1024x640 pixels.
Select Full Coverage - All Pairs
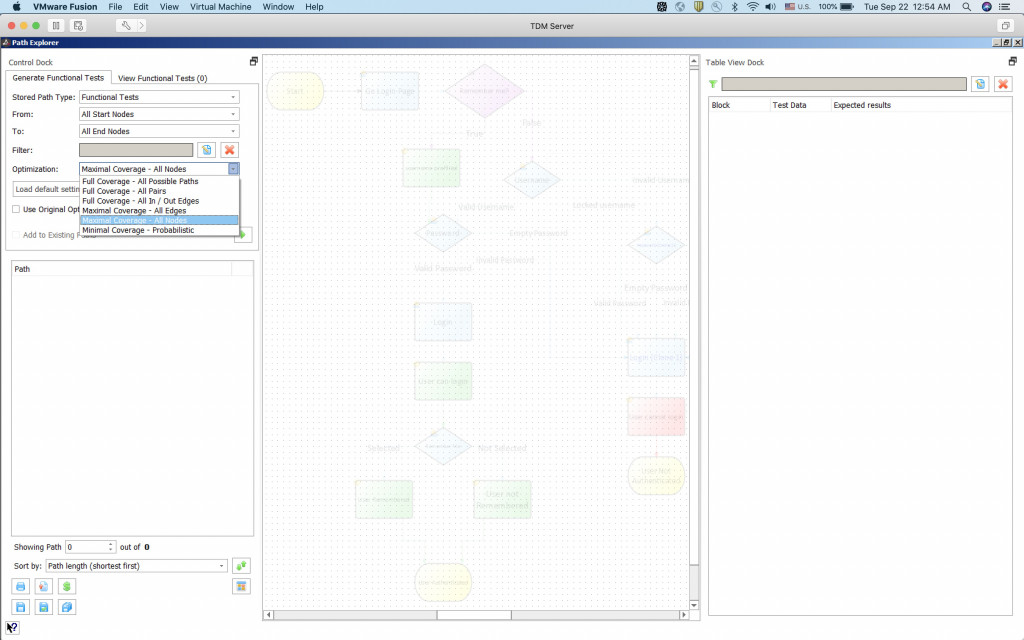159,191
